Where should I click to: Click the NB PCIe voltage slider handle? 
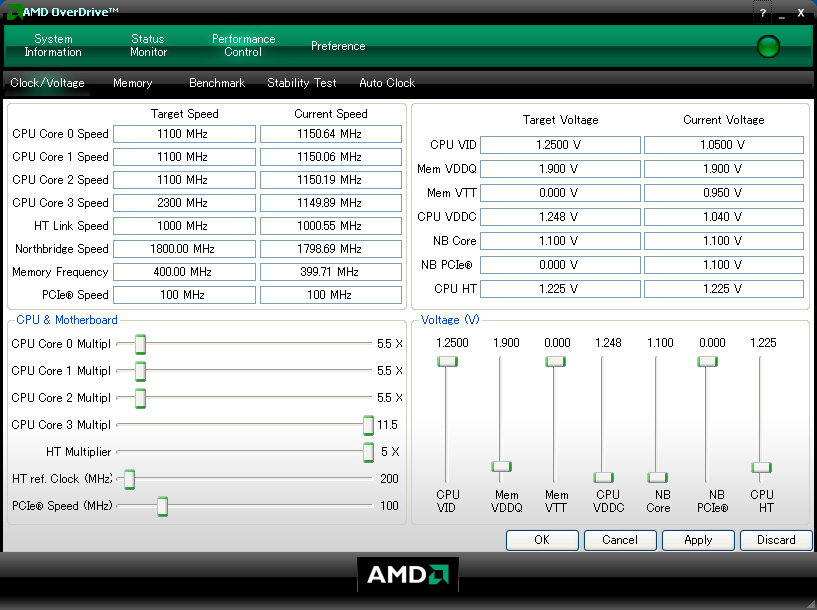coord(708,362)
